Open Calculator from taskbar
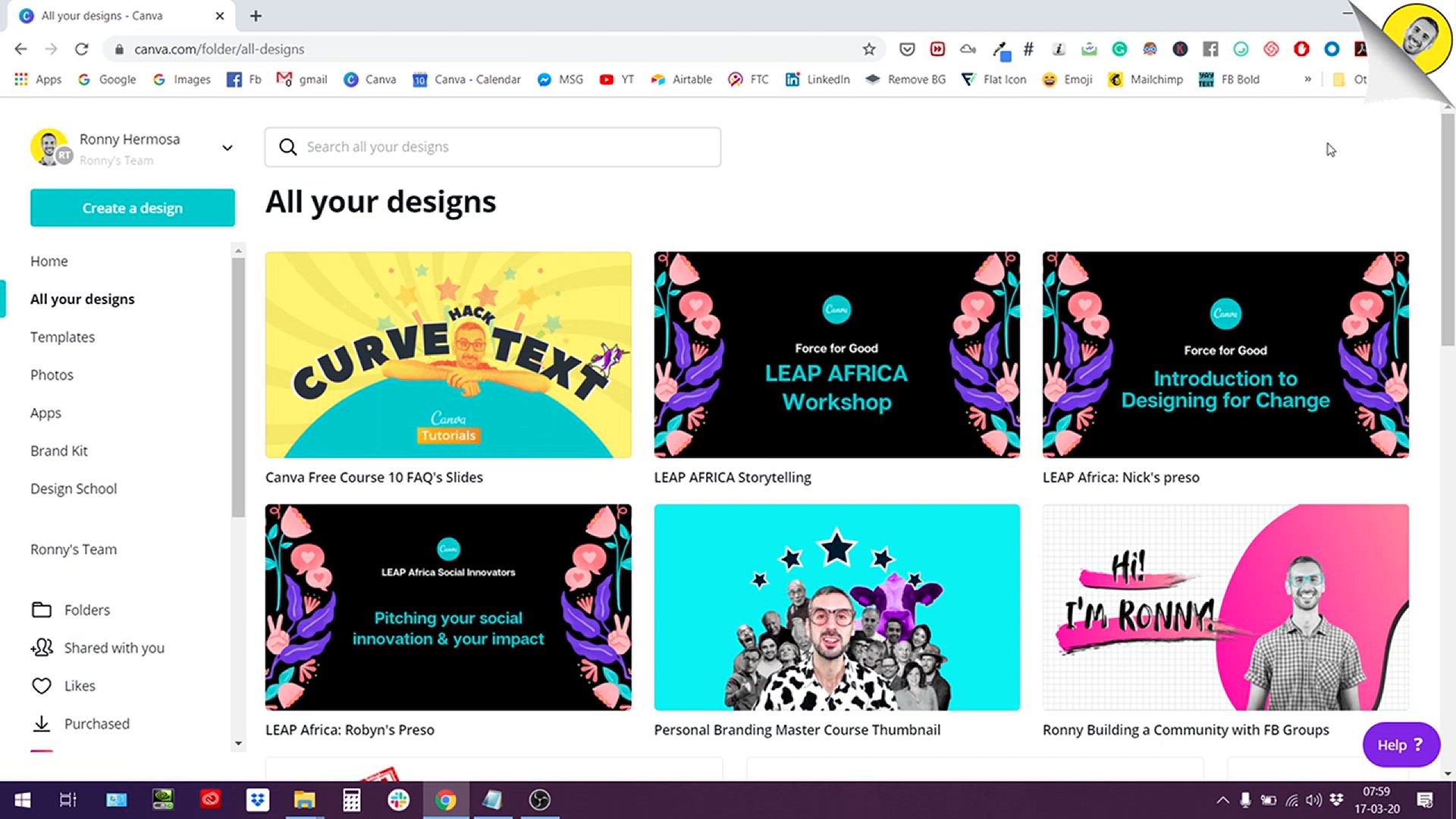Screen dimensions: 1456x819 [351, 800]
